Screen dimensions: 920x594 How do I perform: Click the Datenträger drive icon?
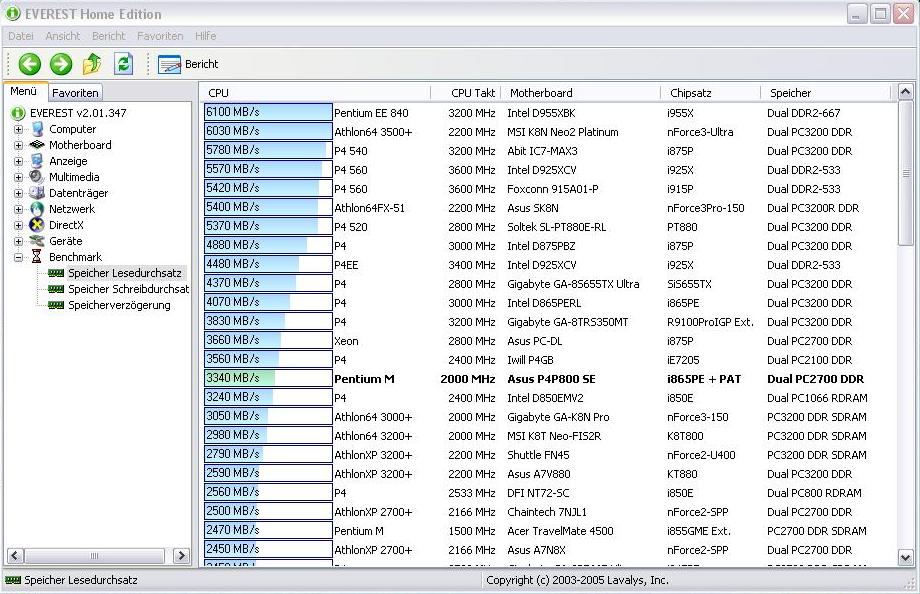(x=37, y=192)
